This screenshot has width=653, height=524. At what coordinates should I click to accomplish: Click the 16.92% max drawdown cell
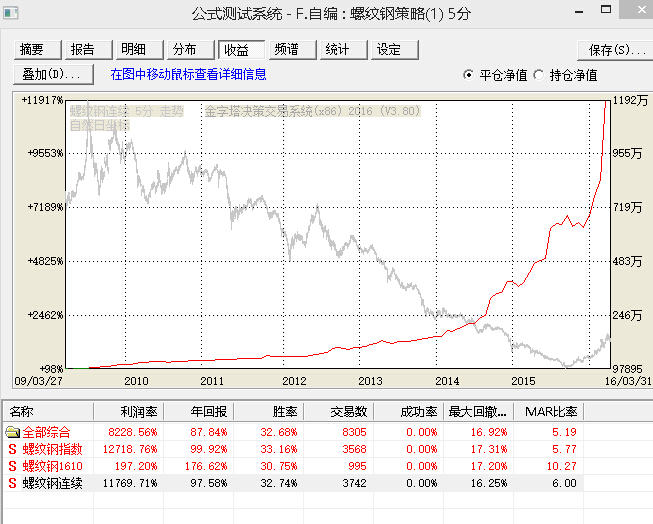(489, 432)
